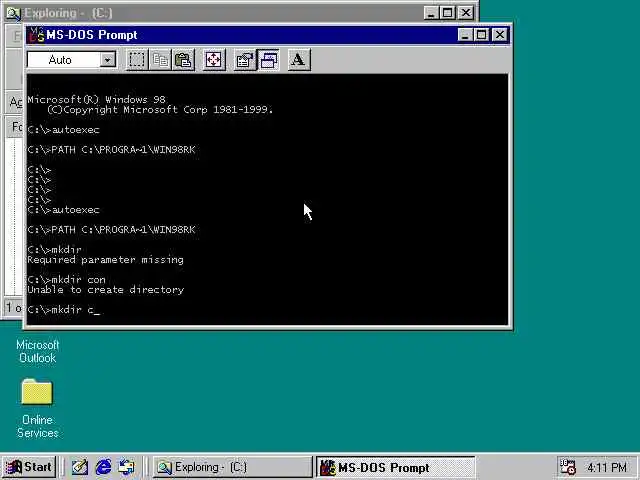This screenshot has height=480, width=640.
Task: Click the Copy toolbar icon
Action: [160, 60]
